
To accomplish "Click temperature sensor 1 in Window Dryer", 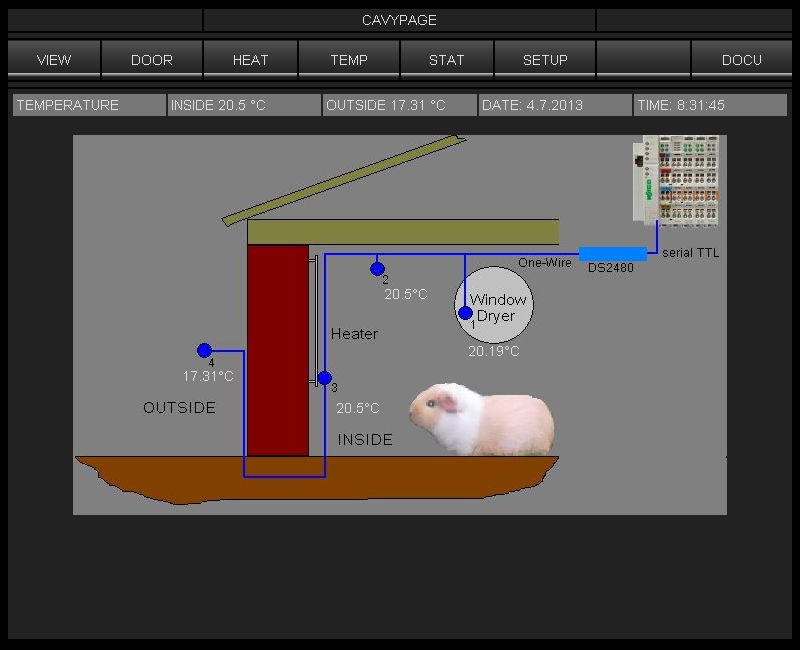I will [465, 313].
